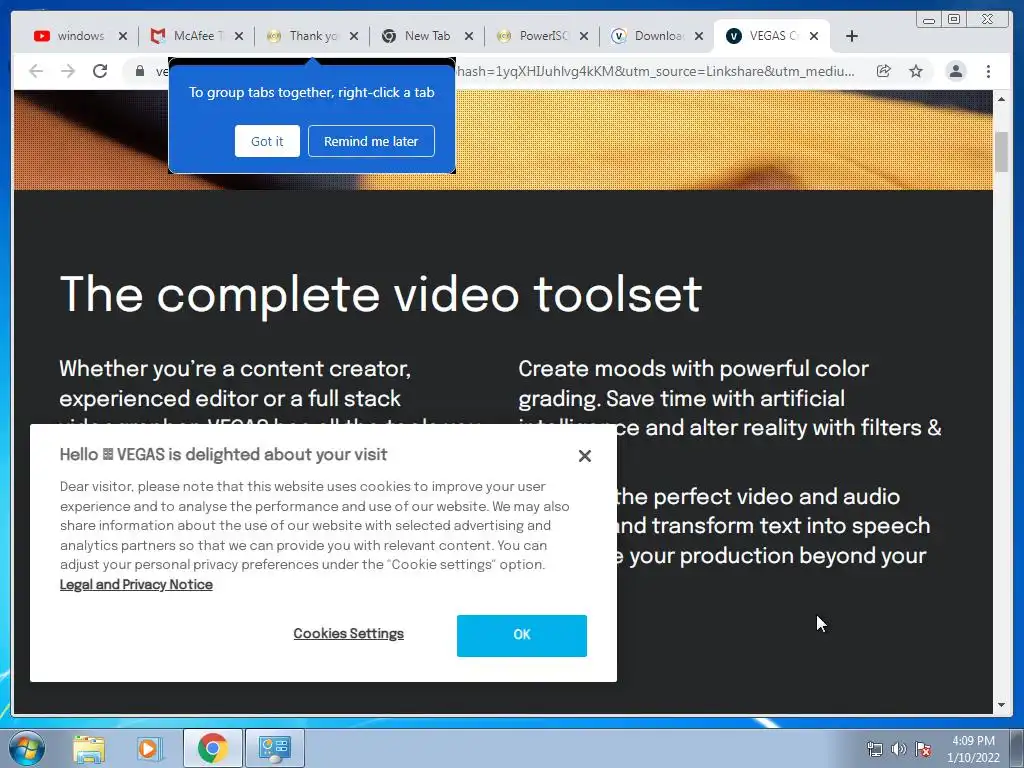
Task: Switch to the New Tab tab
Action: coord(418,36)
